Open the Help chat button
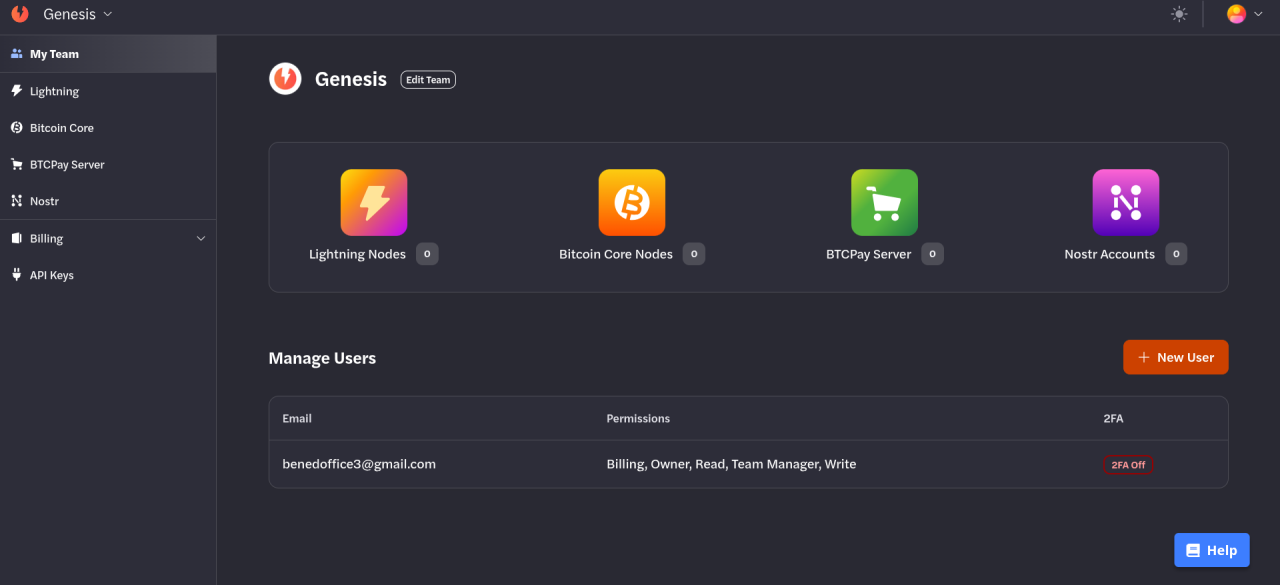This screenshot has width=1280, height=585. click(x=1211, y=550)
